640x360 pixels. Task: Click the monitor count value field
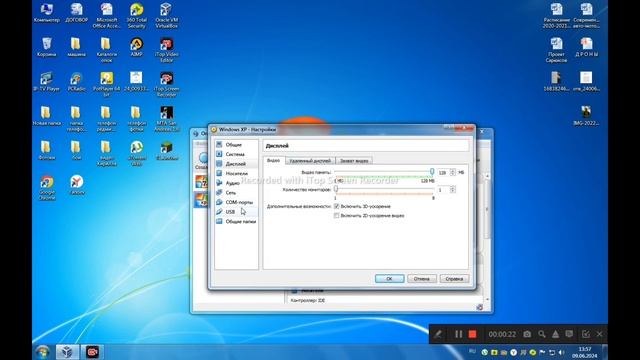(x=443, y=190)
